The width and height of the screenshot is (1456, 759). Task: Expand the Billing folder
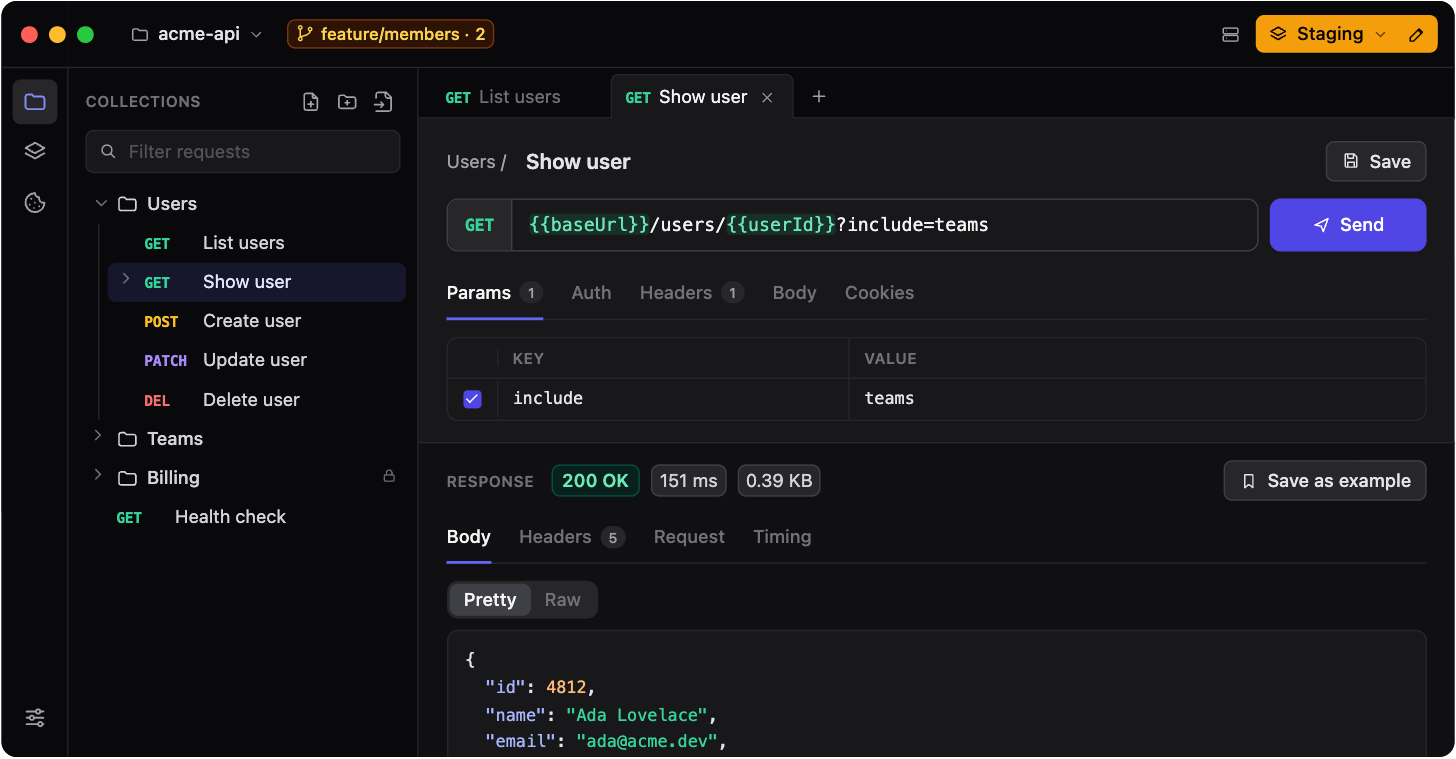tap(98, 475)
